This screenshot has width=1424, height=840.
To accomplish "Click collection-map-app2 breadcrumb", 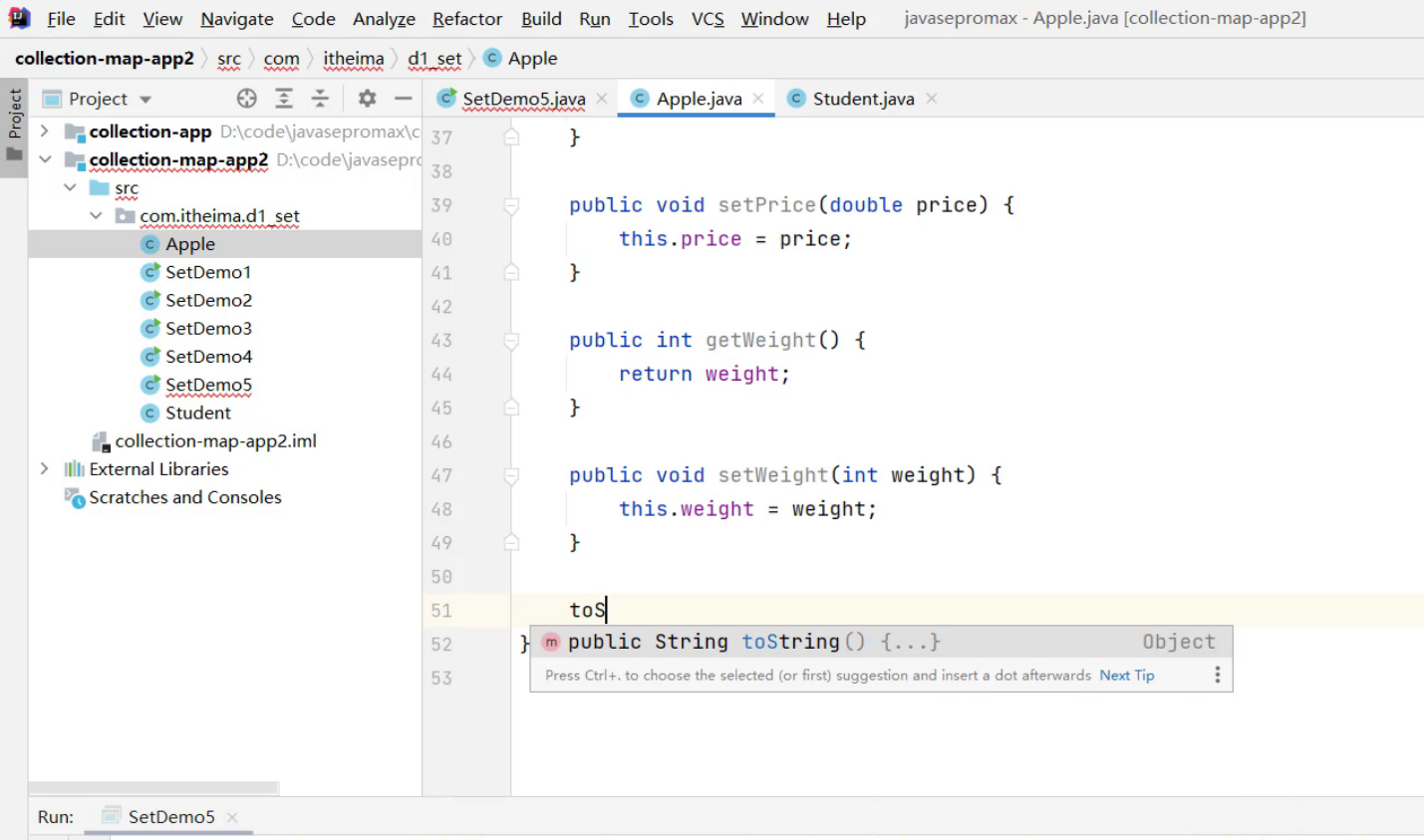I will coord(105,59).
